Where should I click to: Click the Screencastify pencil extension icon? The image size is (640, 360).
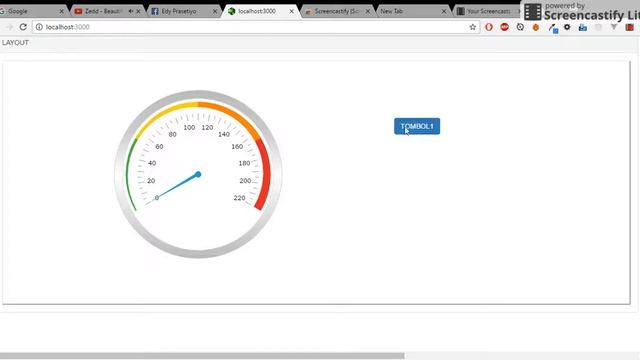tap(553, 28)
